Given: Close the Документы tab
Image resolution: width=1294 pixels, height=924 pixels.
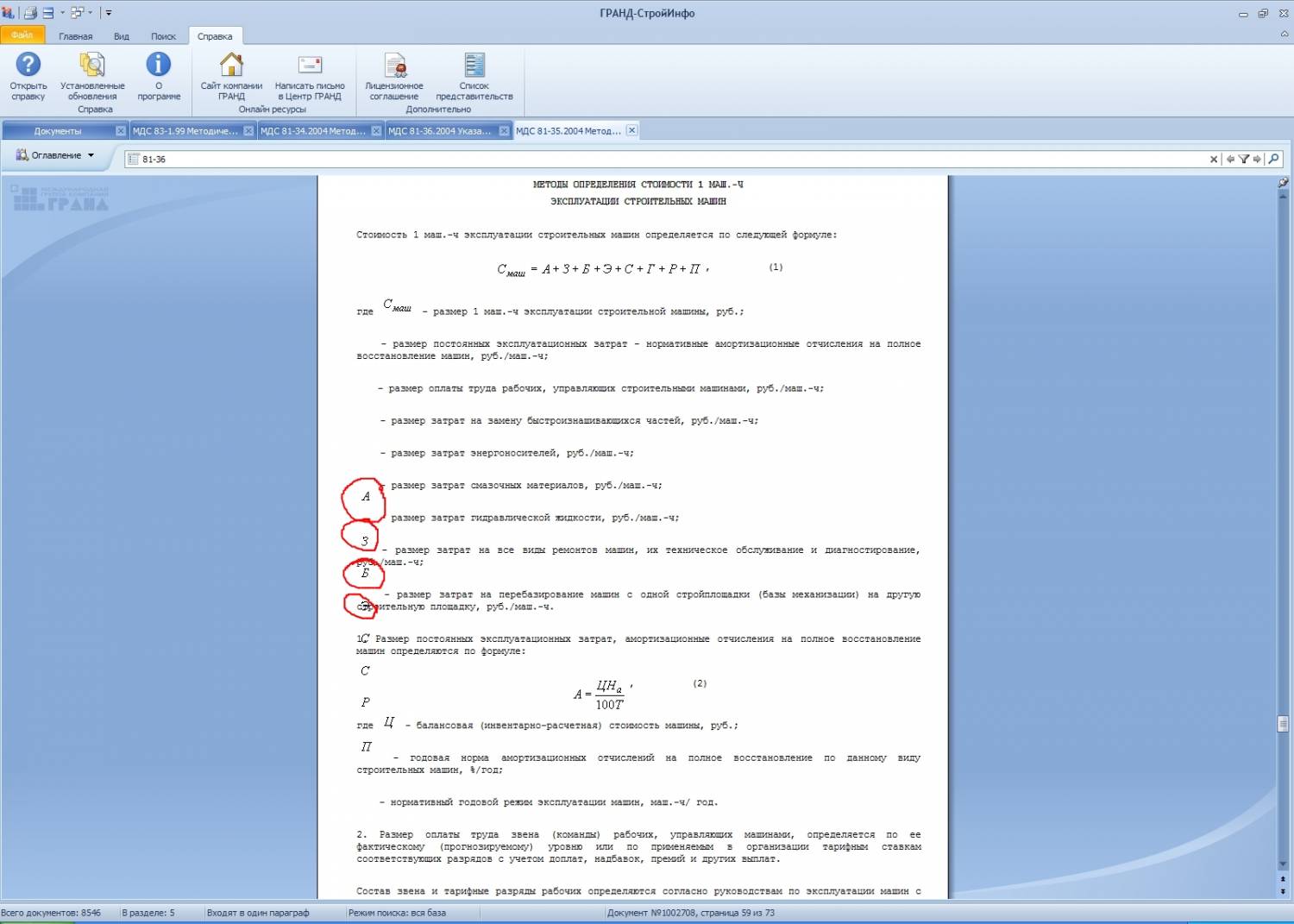Looking at the screenshot, I should click(121, 131).
